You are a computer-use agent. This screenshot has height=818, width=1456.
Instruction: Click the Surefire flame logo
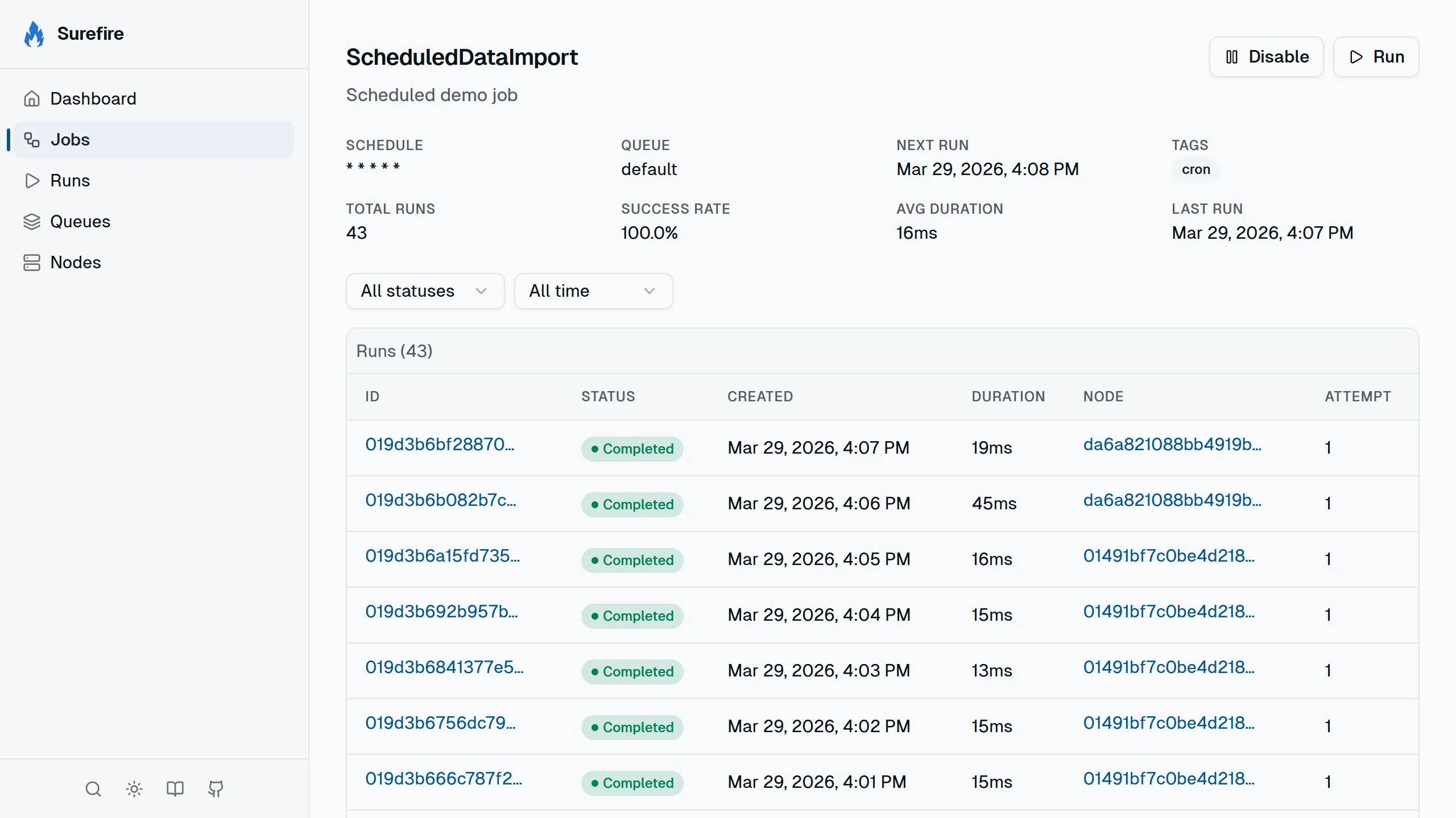(34, 34)
